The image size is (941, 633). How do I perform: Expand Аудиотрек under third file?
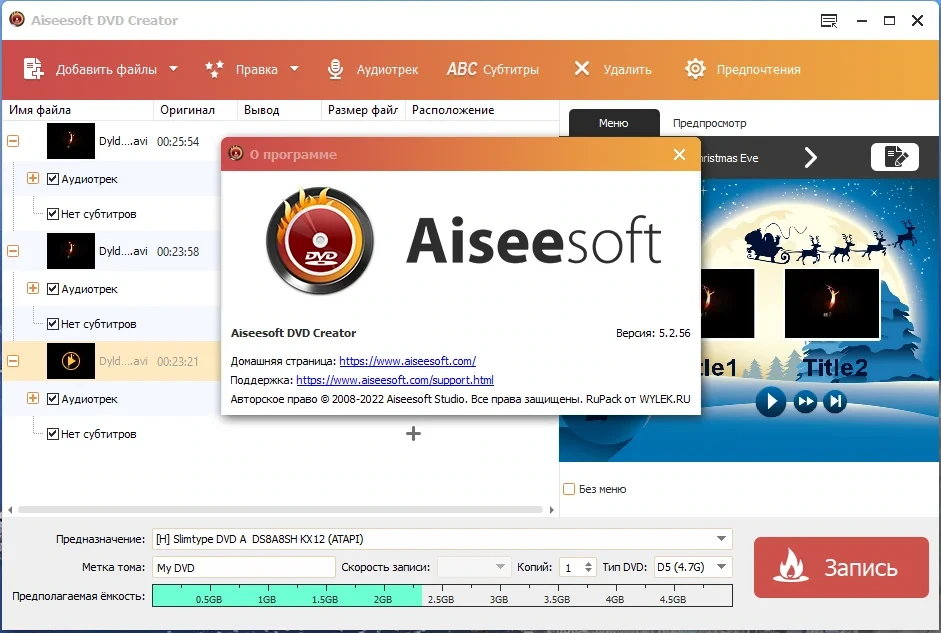(33, 398)
